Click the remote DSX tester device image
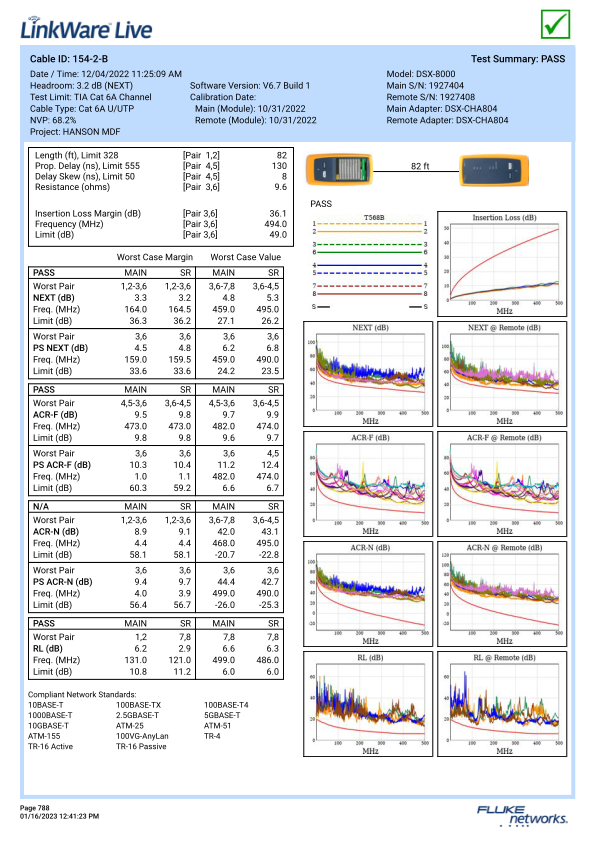The height and width of the screenshot is (841, 595). pyautogui.click(x=494, y=170)
